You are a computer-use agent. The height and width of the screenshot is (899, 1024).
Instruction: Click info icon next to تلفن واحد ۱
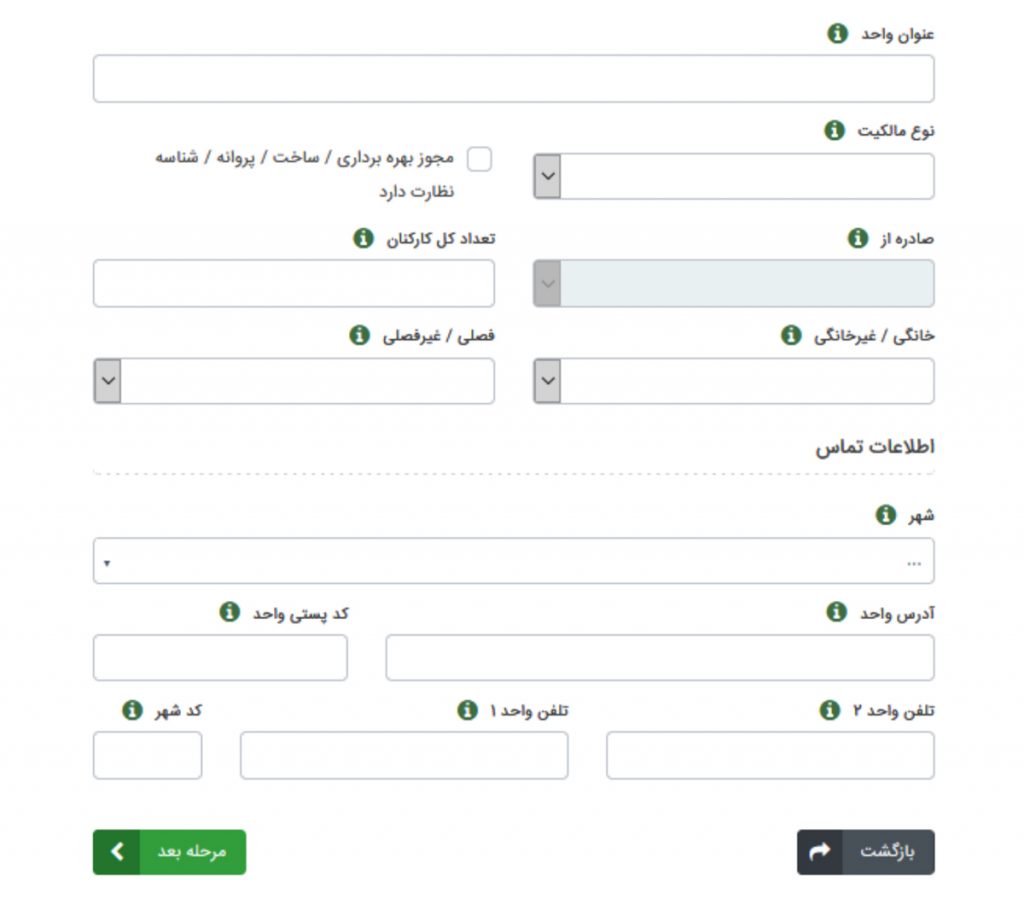pos(467,710)
